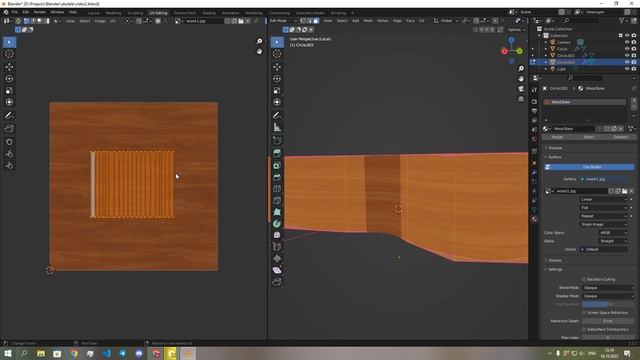Select the Extrude Region tool
640x360 pixels.
[277, 153]
